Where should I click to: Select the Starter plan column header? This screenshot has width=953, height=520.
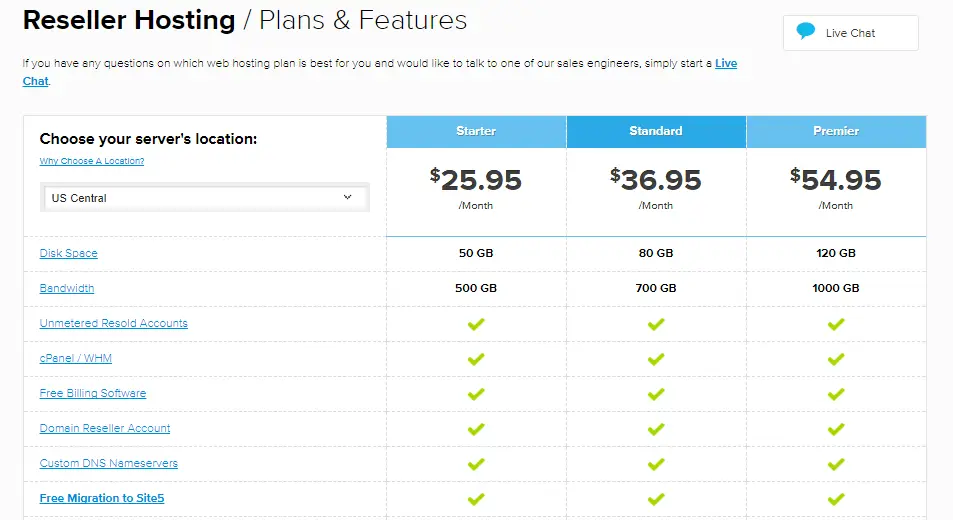pos(476,131)
